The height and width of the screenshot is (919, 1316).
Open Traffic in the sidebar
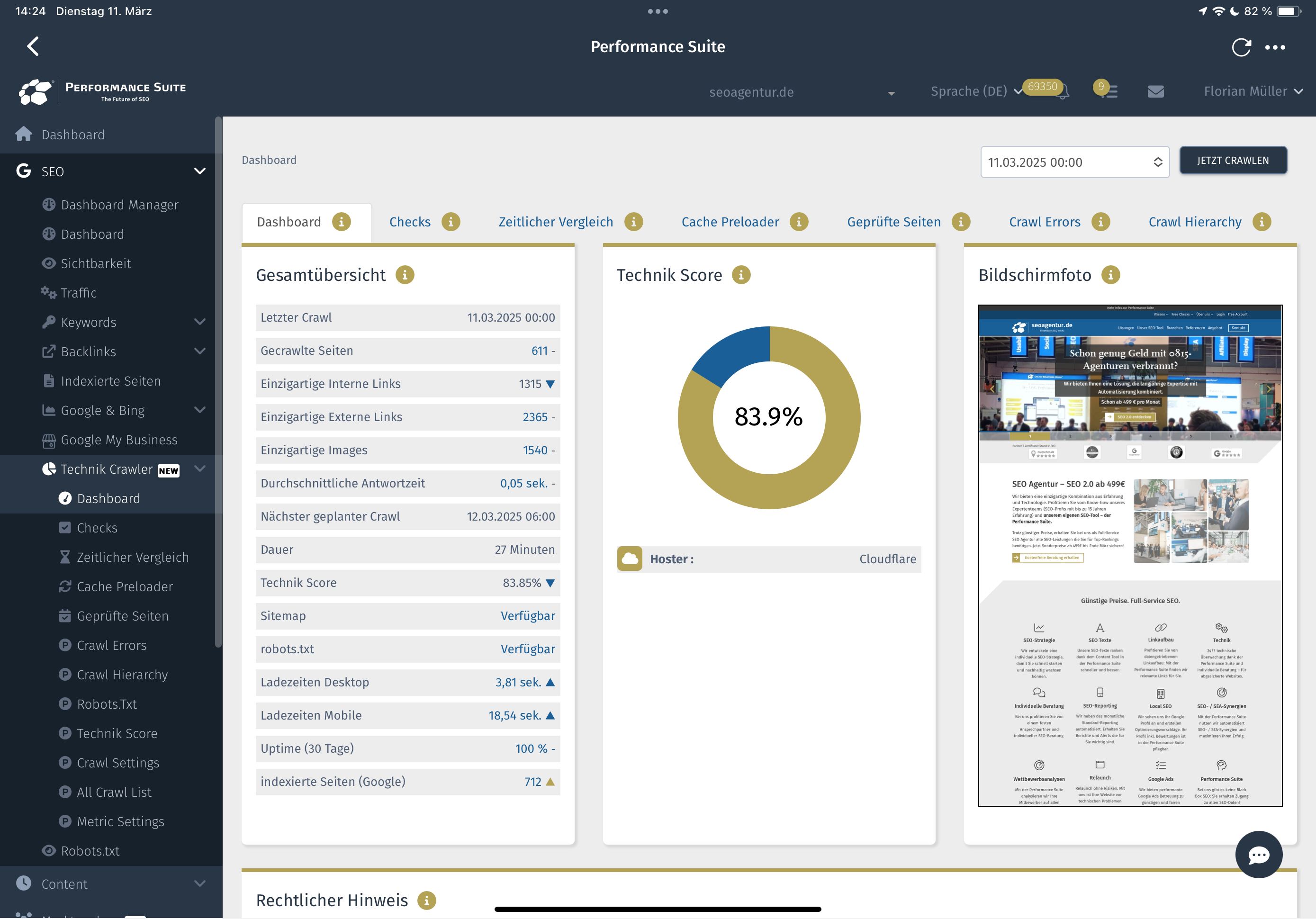[x=79, y=293]
